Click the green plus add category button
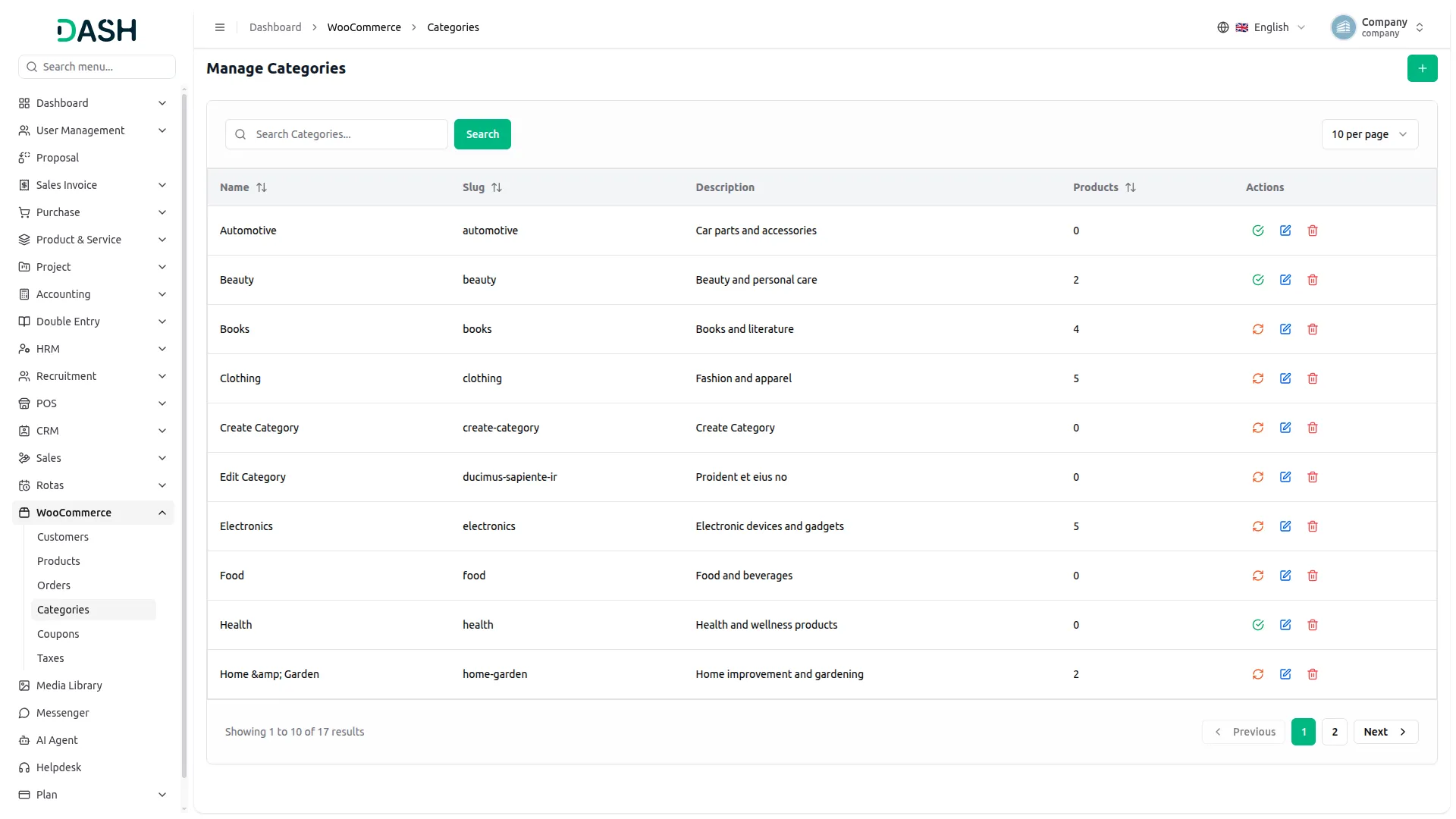 [1422, 68]
